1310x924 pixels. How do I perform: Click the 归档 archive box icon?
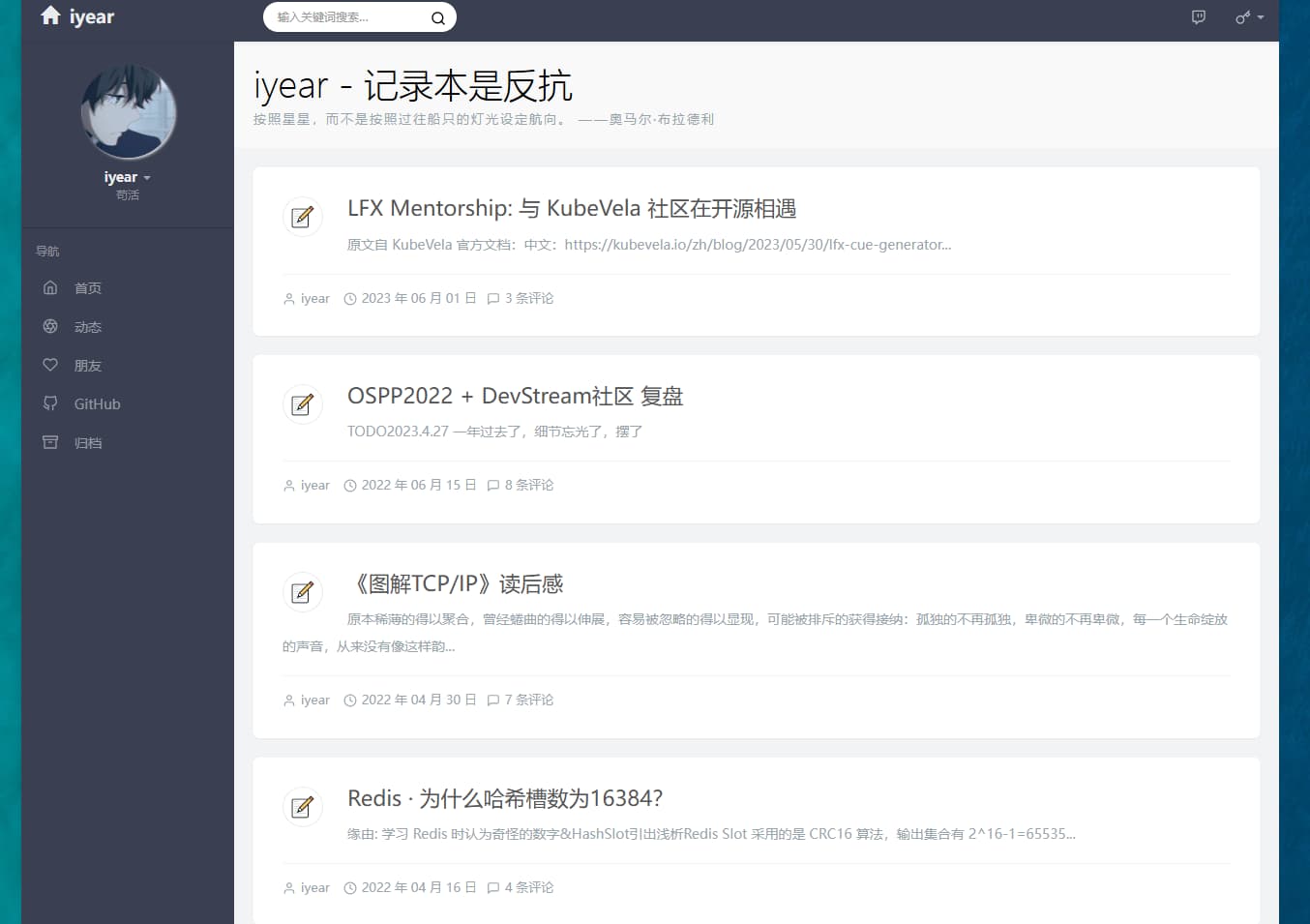tap(50, 442)
